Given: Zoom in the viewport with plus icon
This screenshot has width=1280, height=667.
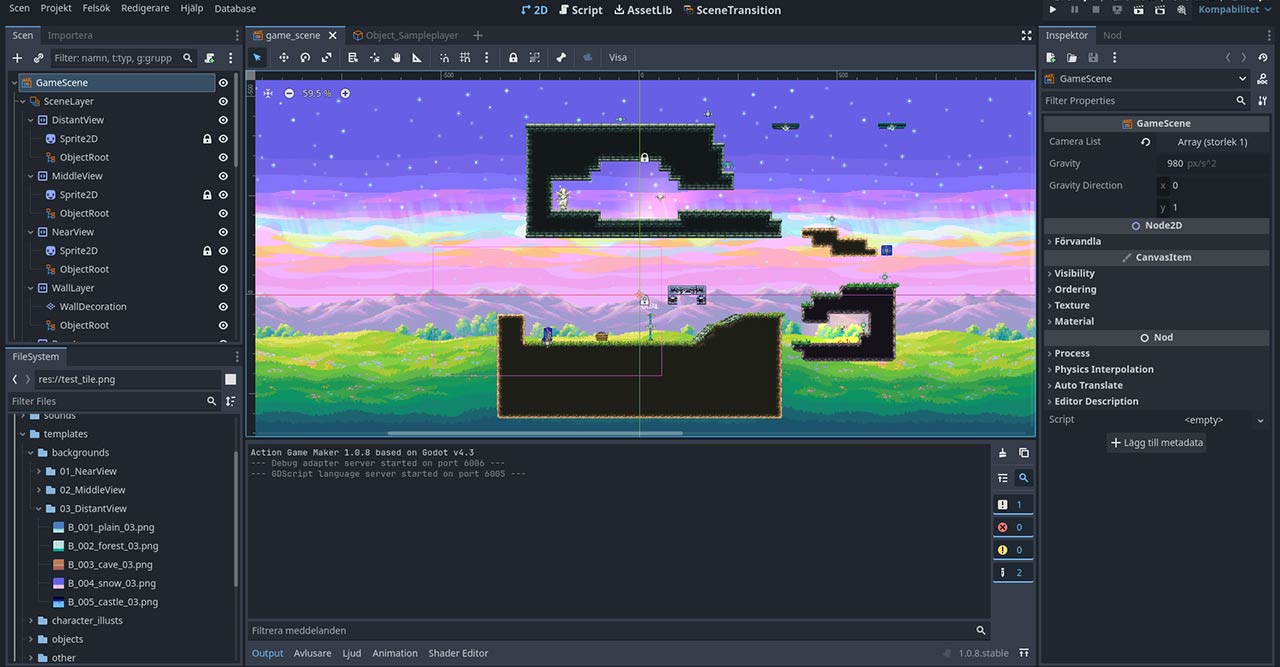Looking at the screenshot, I should tap(345, 93).
